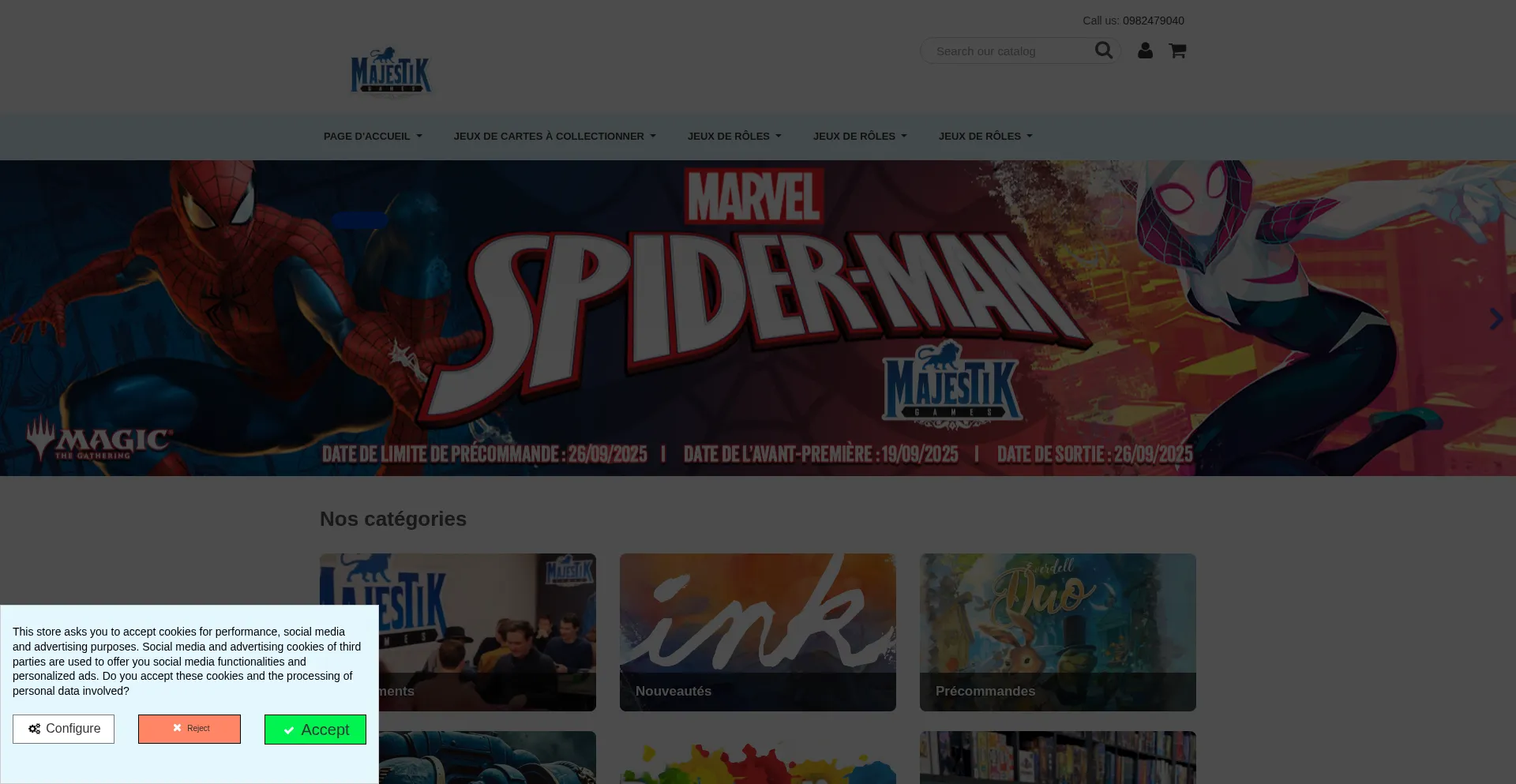Expand Jeux de cartes à collectionner menu
This screenshot has width=1516, height=784.
554,137
